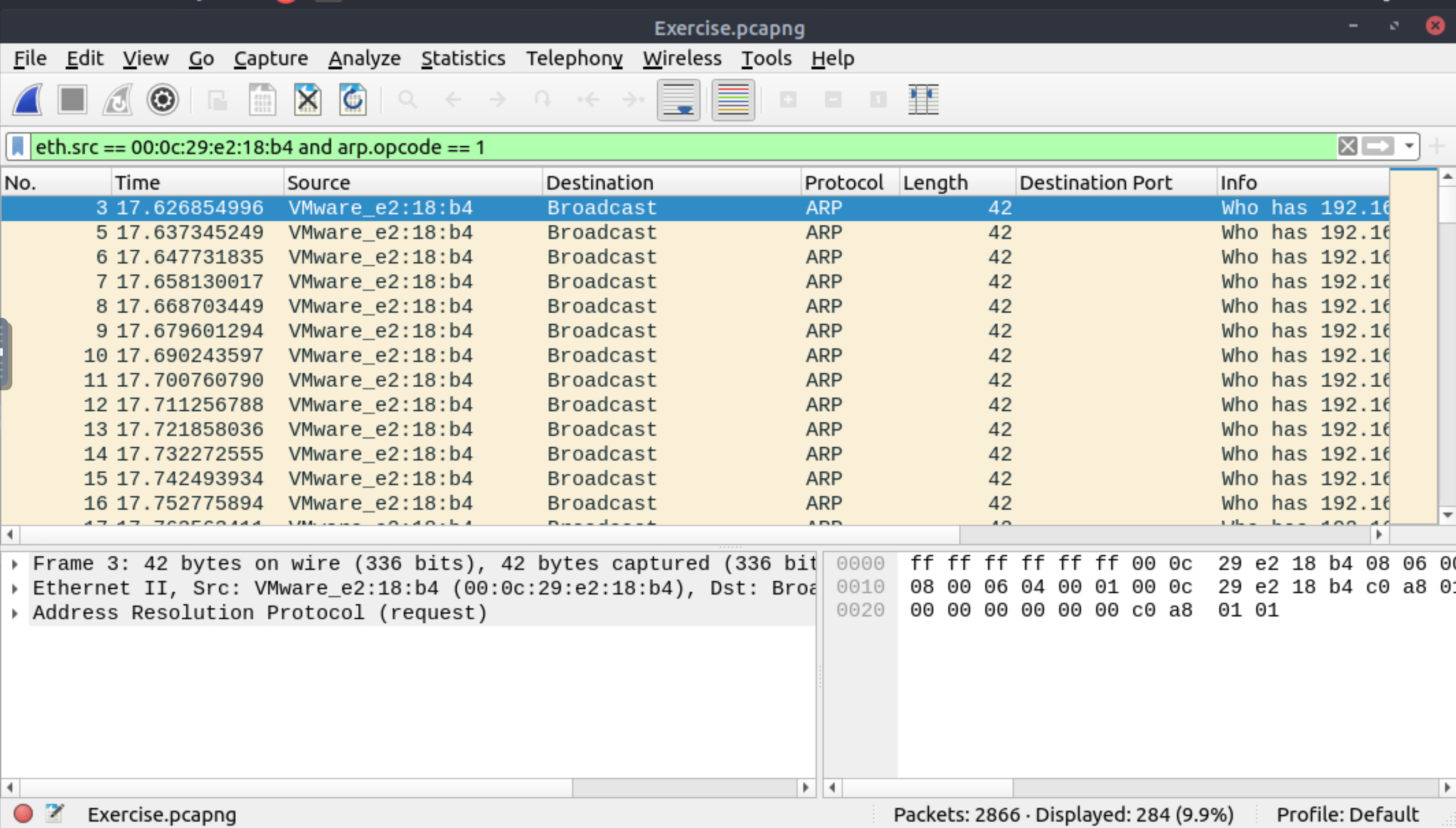This screenshot has width=1456, height=828.
Task: Go to specified packet icon
Action: (543, 100)
